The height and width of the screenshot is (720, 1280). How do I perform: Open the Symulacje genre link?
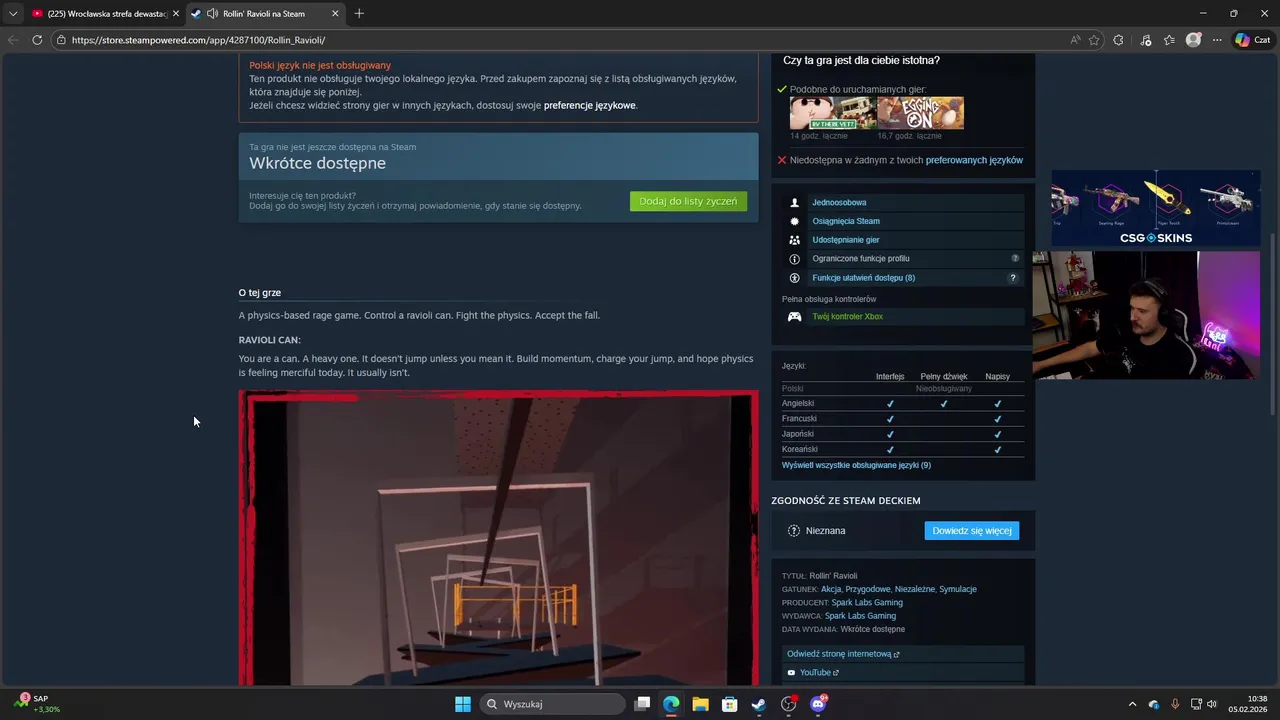[x=958, y=589]
